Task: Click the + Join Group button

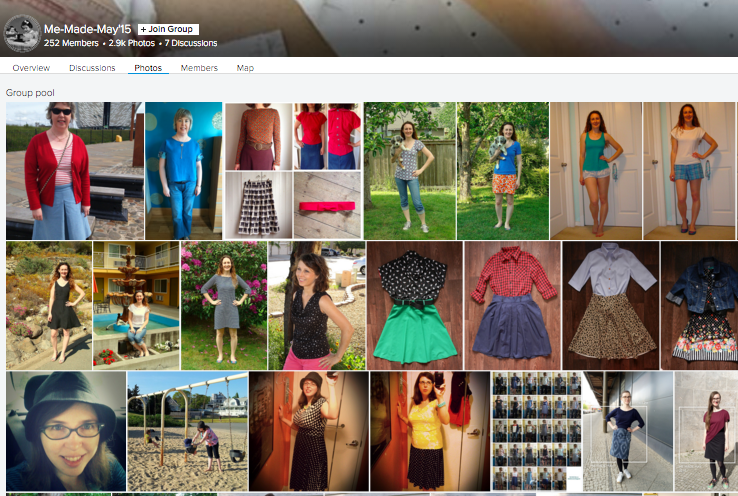Action: click(x=168, y=29)
